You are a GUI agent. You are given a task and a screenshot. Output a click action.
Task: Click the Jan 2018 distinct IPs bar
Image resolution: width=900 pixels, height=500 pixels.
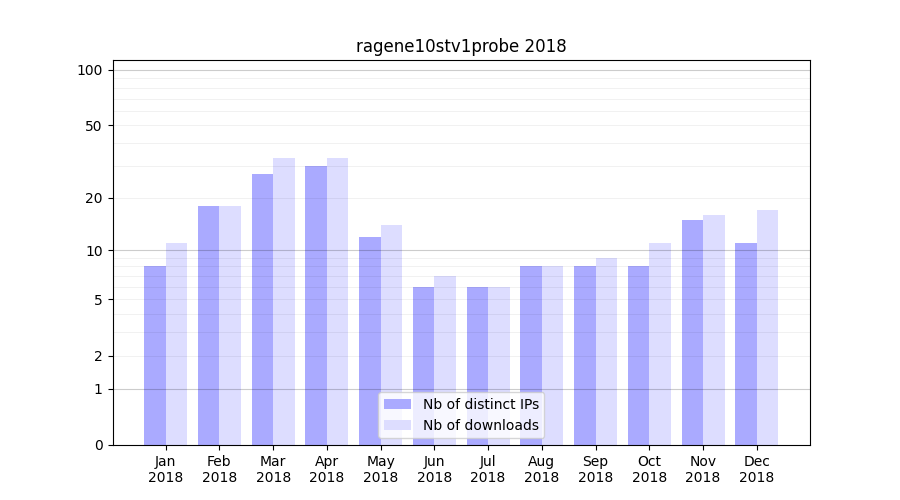click(x=155, y=355)
